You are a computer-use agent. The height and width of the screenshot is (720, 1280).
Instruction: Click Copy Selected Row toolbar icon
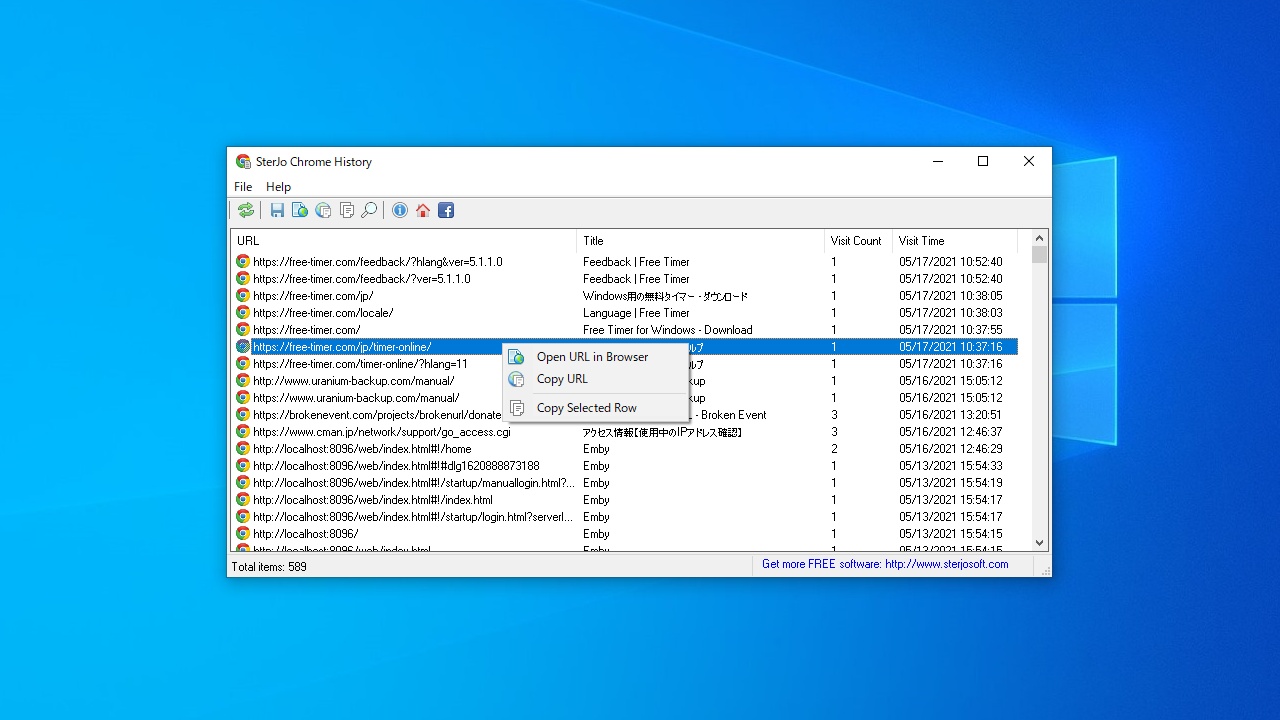tap(346, 210)
